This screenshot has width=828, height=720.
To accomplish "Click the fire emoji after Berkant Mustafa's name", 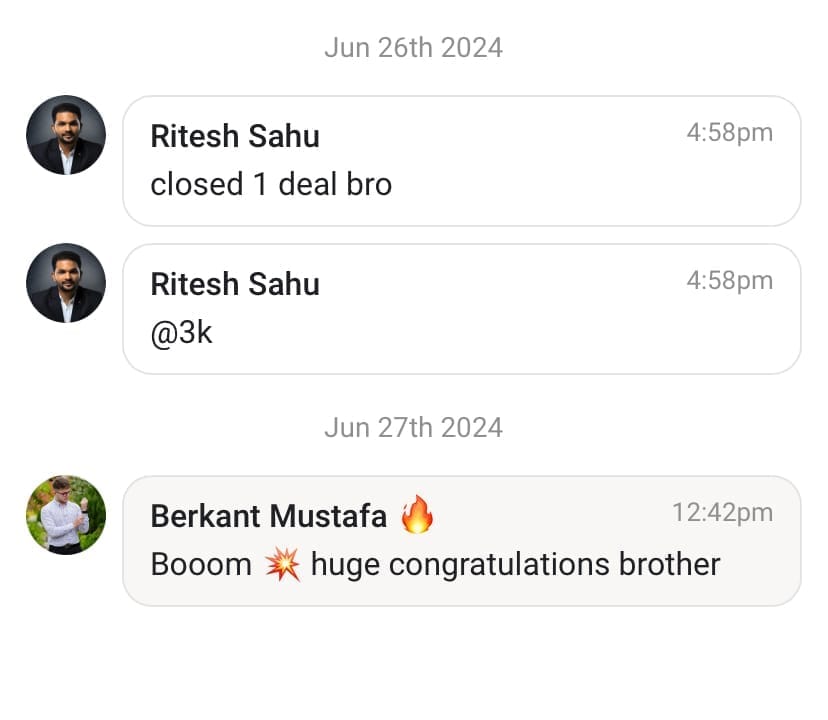I will point(417,516).
